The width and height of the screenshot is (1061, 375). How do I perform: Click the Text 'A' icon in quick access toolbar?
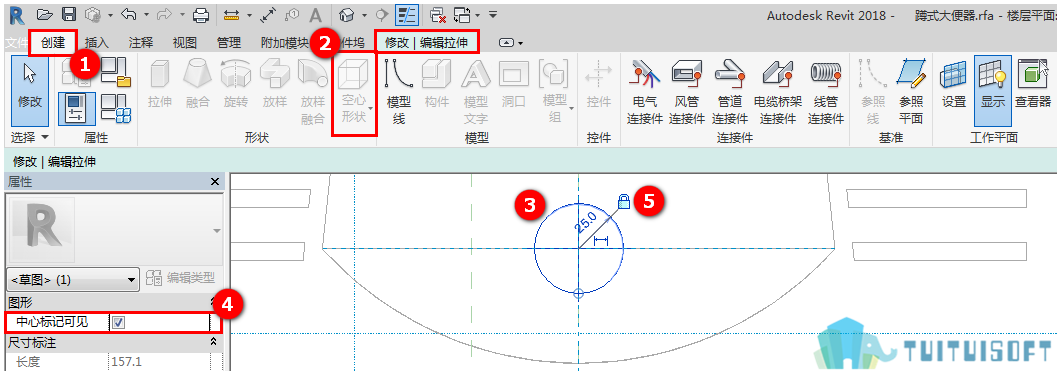[x=316, y=15]
